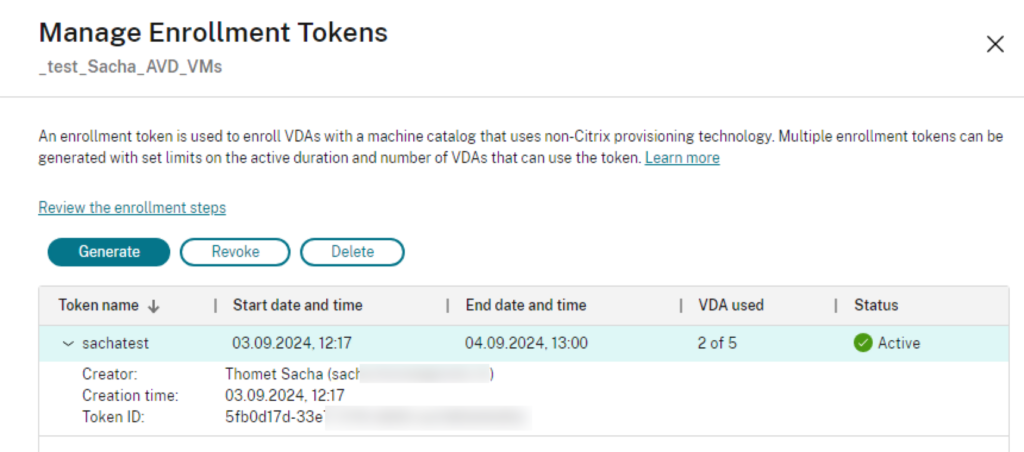Click the Token ID value 5fb0d17d-33e
Screen dimensions: 1024x452
(275, 417)
